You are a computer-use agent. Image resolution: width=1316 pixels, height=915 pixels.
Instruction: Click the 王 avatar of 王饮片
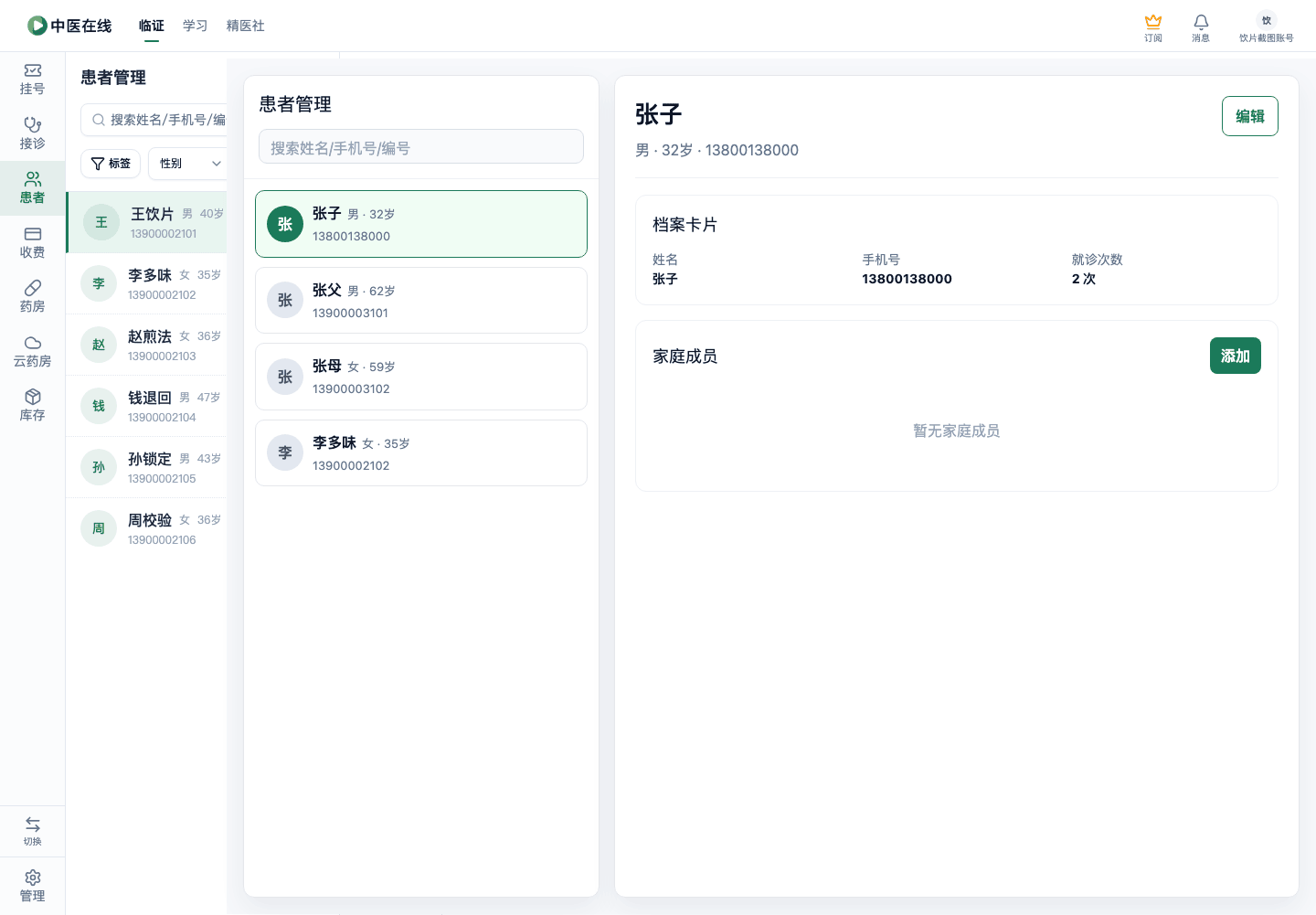pyautogui.click(x=101, y=222)
